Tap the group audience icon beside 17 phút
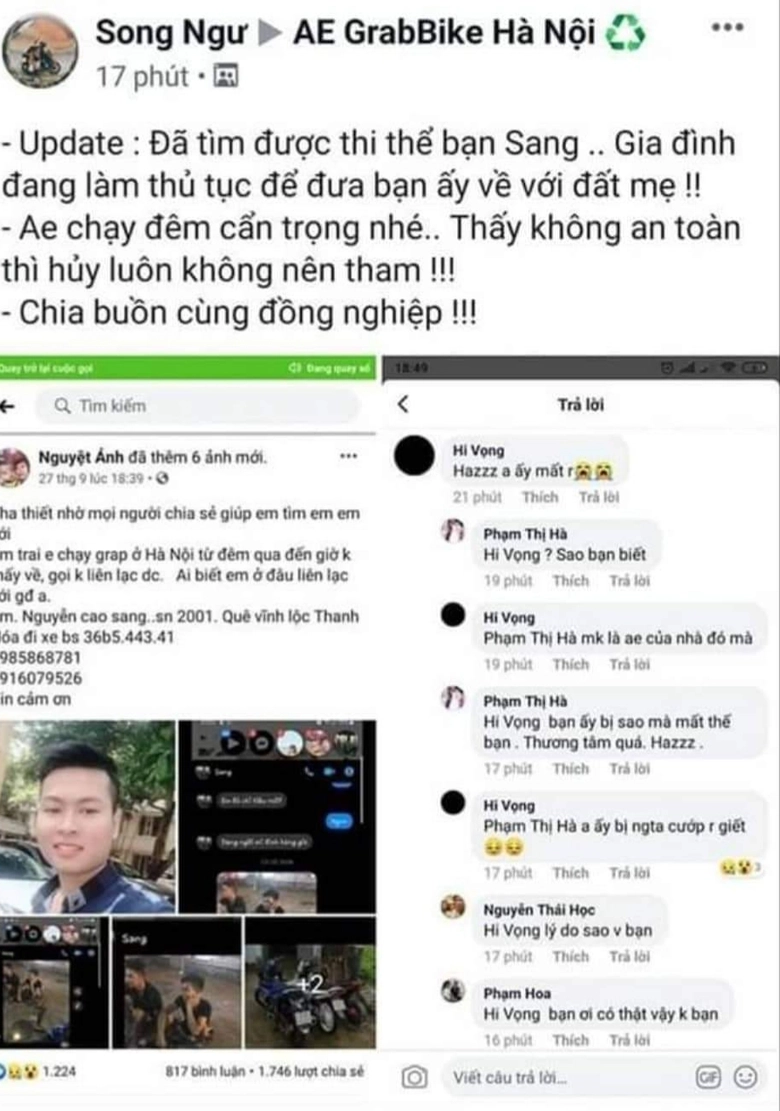 coord(225,76)
